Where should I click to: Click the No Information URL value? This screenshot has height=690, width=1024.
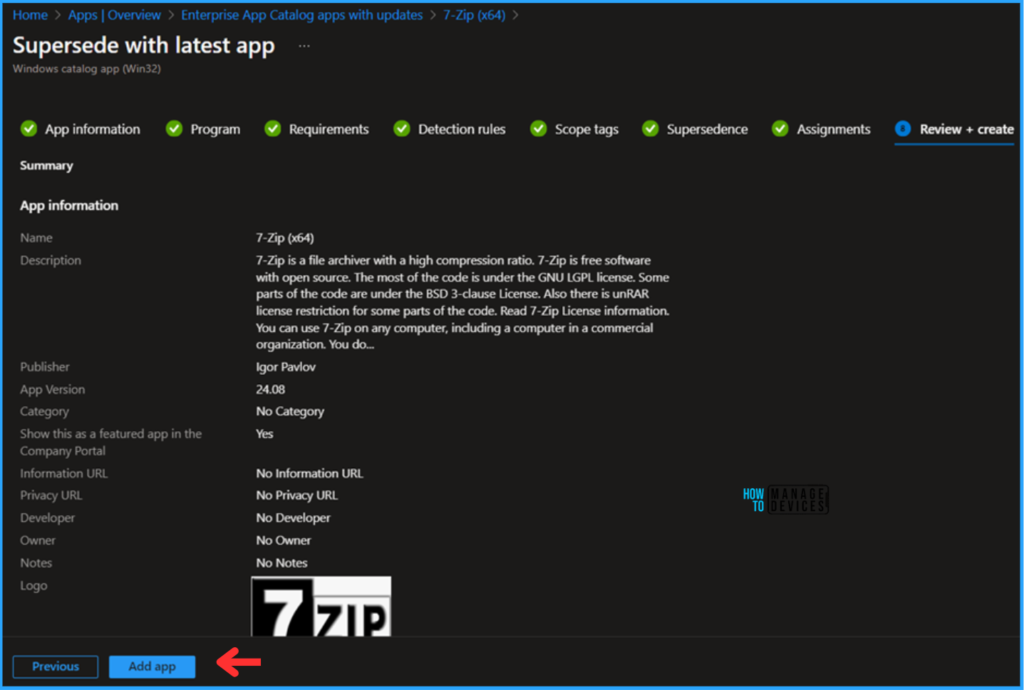tap(310, 473)
